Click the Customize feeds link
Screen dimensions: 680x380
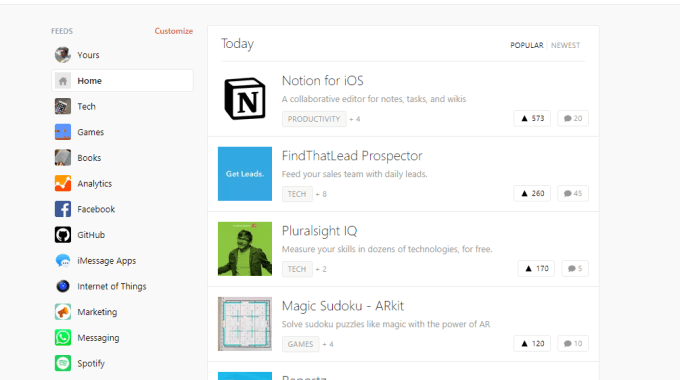(x=173, y=31)
